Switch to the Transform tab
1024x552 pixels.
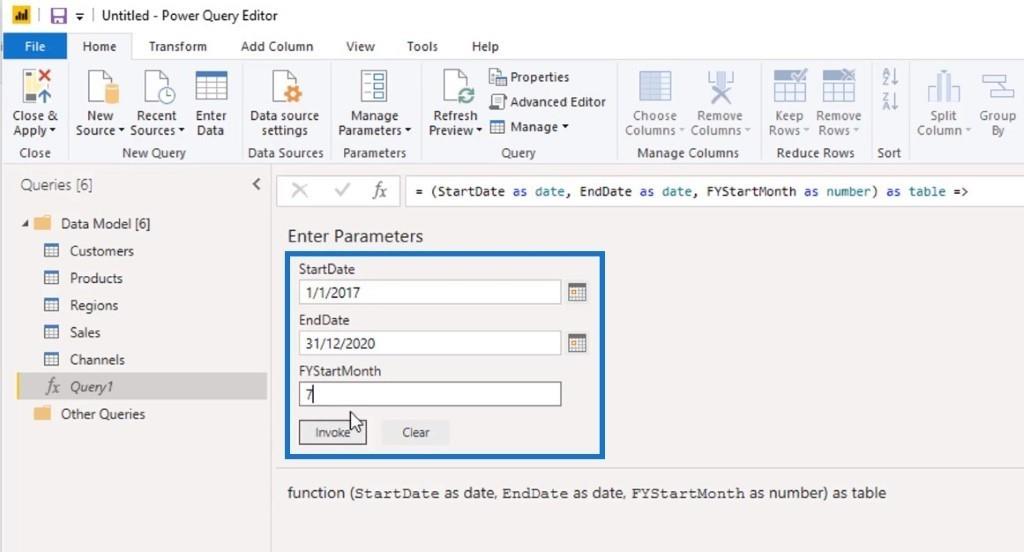click(178, 46)
